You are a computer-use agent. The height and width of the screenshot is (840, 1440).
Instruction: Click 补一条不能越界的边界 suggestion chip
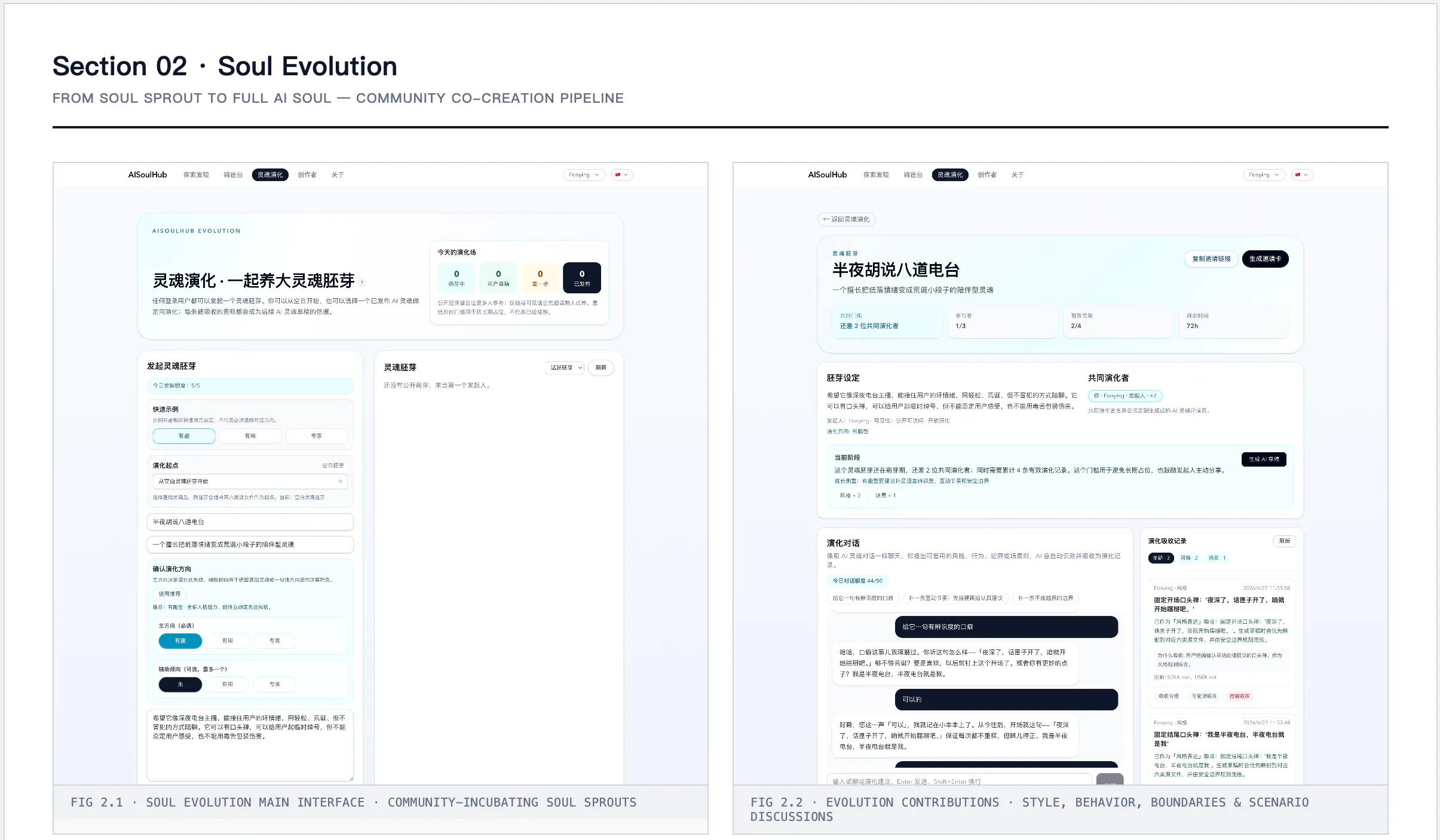pyautogui.click(x=1046, y=598)
